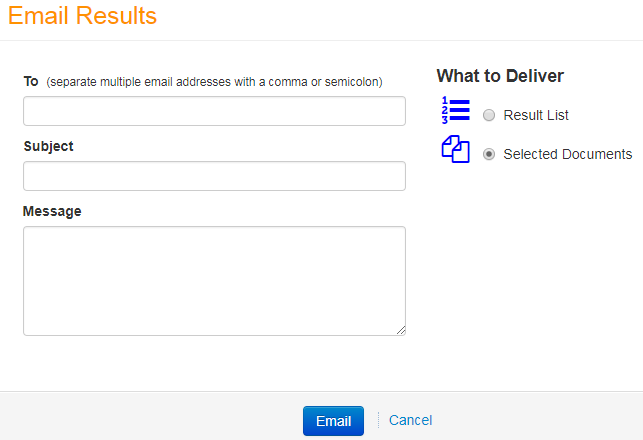Screen dimensions: 643x440
Task: Click the bold To label
Action: click(31, 81)
